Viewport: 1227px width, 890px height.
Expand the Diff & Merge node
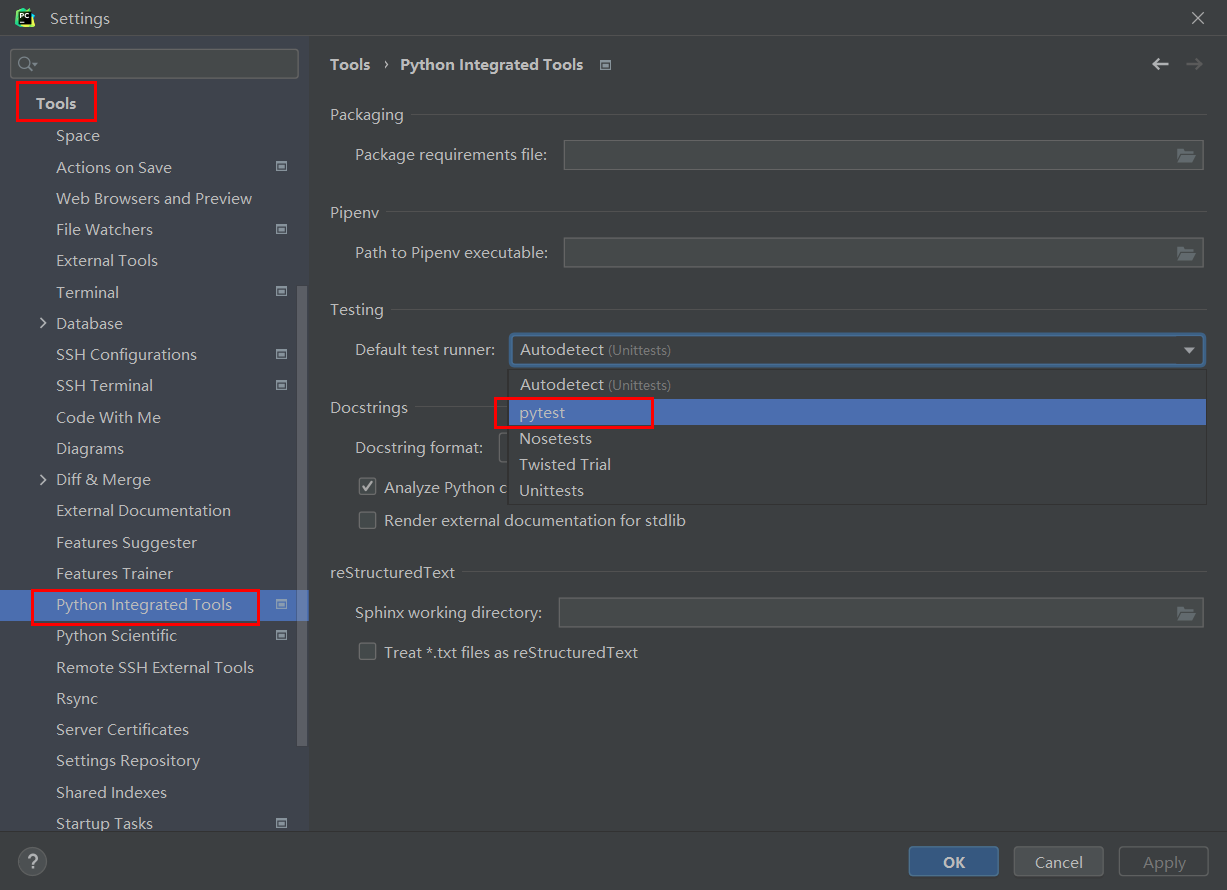point(43,479)
